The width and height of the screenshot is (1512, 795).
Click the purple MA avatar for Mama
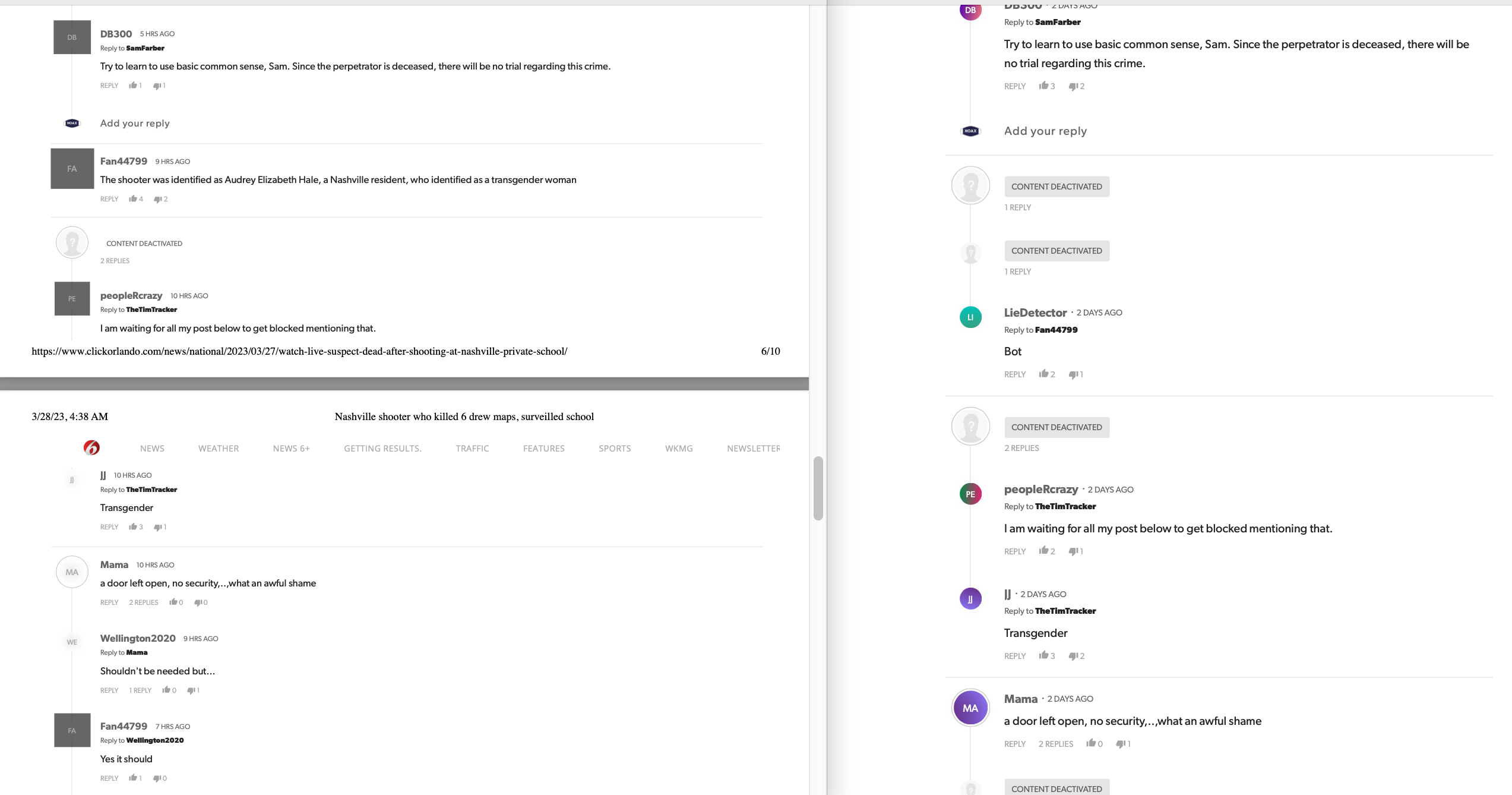pyautogui.click(x=970, y=708)
